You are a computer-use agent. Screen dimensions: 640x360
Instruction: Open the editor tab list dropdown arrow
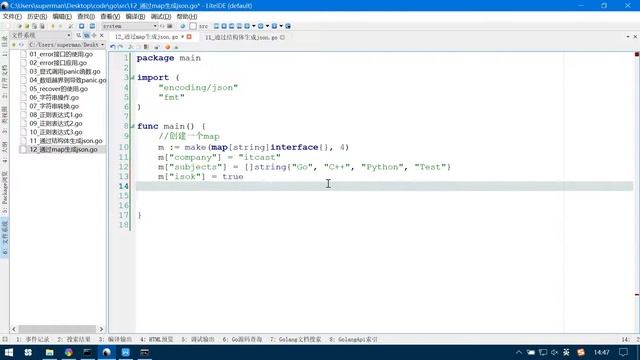628,37
